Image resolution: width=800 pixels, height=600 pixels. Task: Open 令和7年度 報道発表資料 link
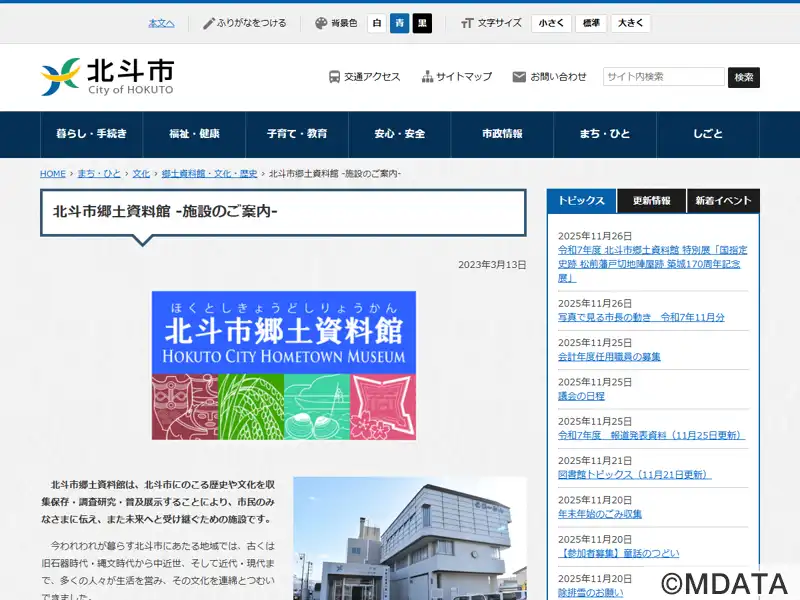click(x=651, y=435)
